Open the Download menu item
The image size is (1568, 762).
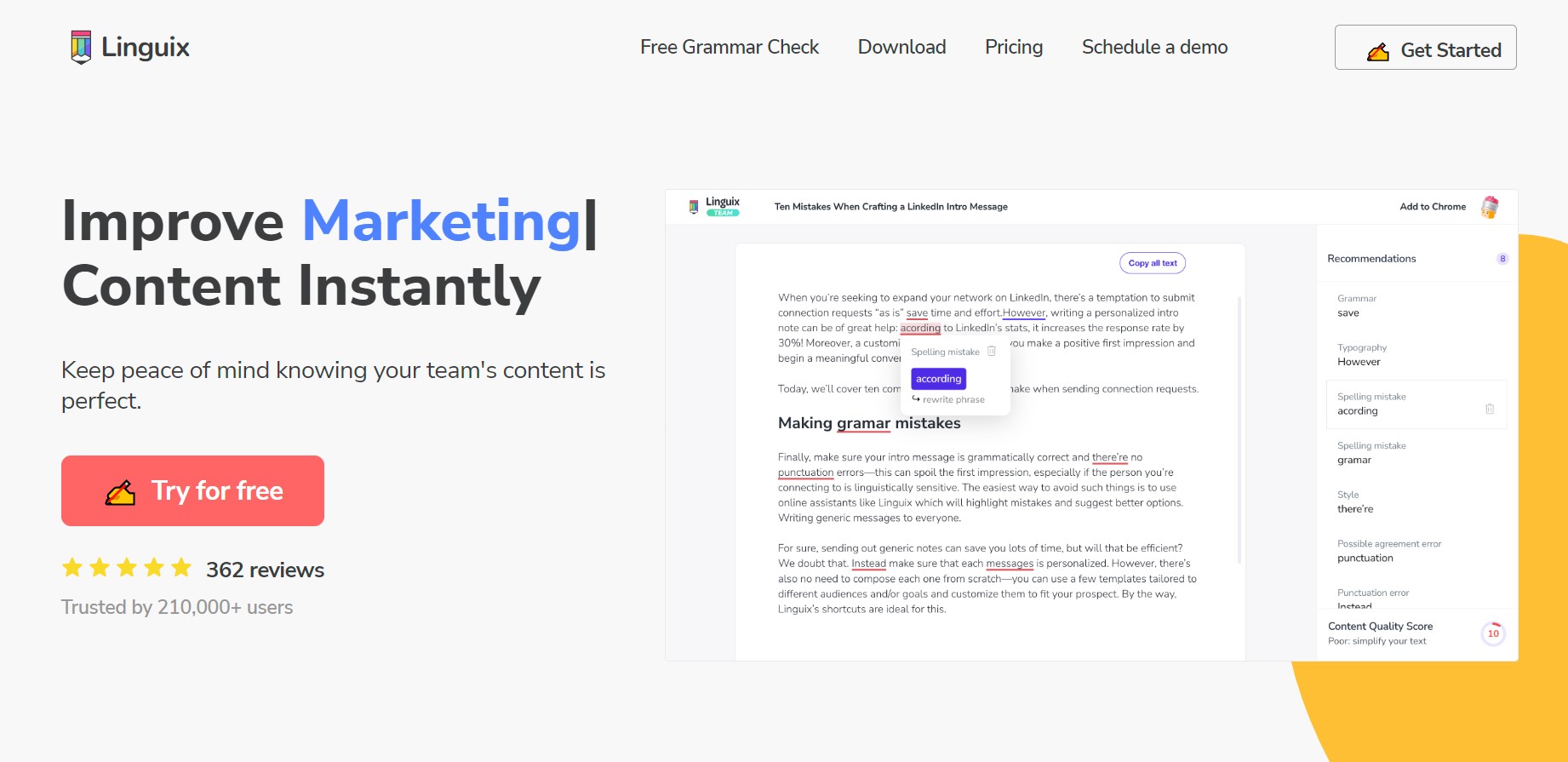coord(901,47)
